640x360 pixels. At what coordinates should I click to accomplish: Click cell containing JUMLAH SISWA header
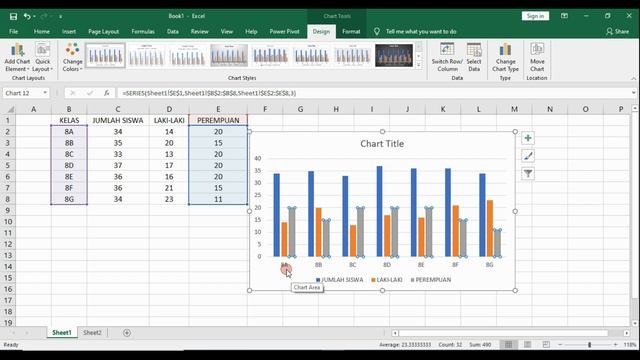click(x=118, y=120)
